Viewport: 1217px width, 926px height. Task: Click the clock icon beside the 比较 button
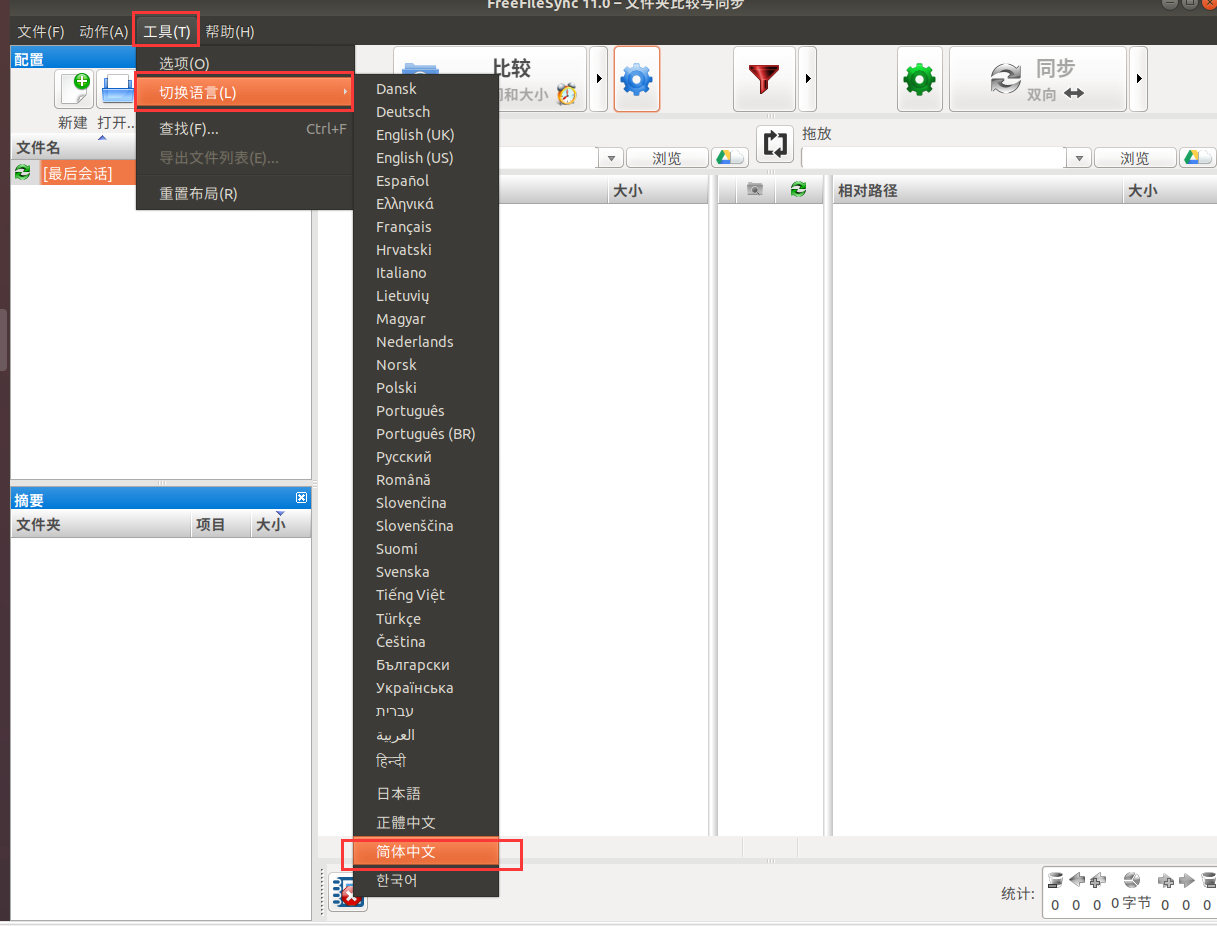tap(566, 92)
